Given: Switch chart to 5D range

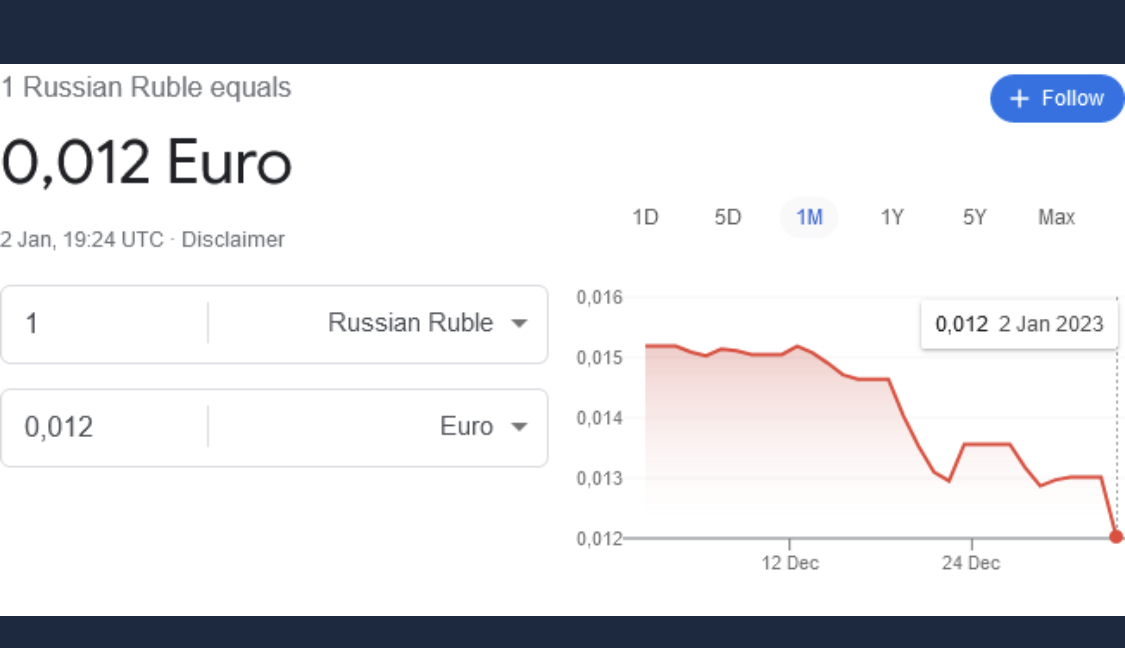Looking at the screenshot, I should (x=727, y=217).
